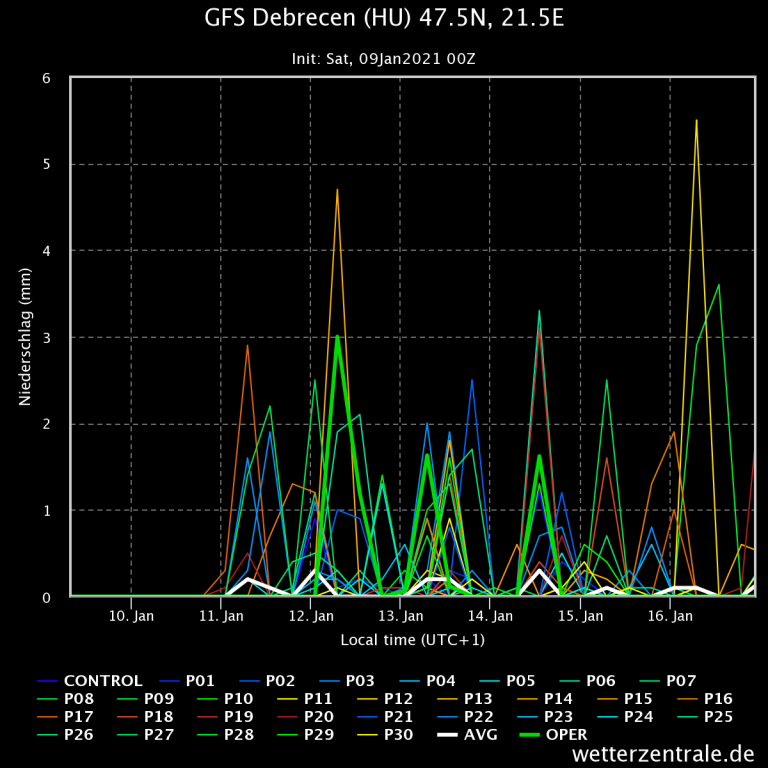Click the Niederschlag (mm) y-axis label
The width and height of the screenshot is (768, 768).
pos(25,337)
